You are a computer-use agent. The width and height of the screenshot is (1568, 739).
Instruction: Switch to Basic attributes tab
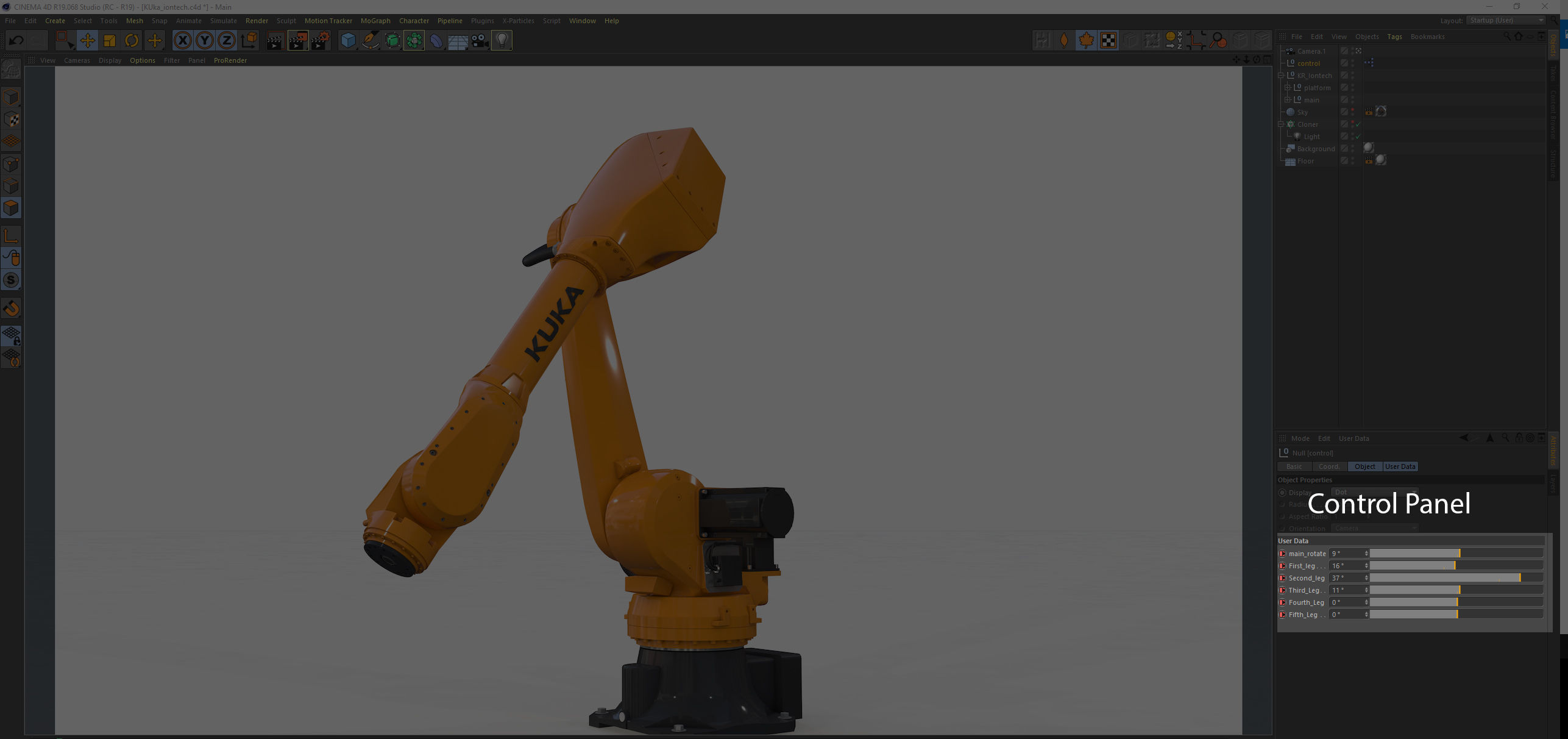tap(1294, 466)
